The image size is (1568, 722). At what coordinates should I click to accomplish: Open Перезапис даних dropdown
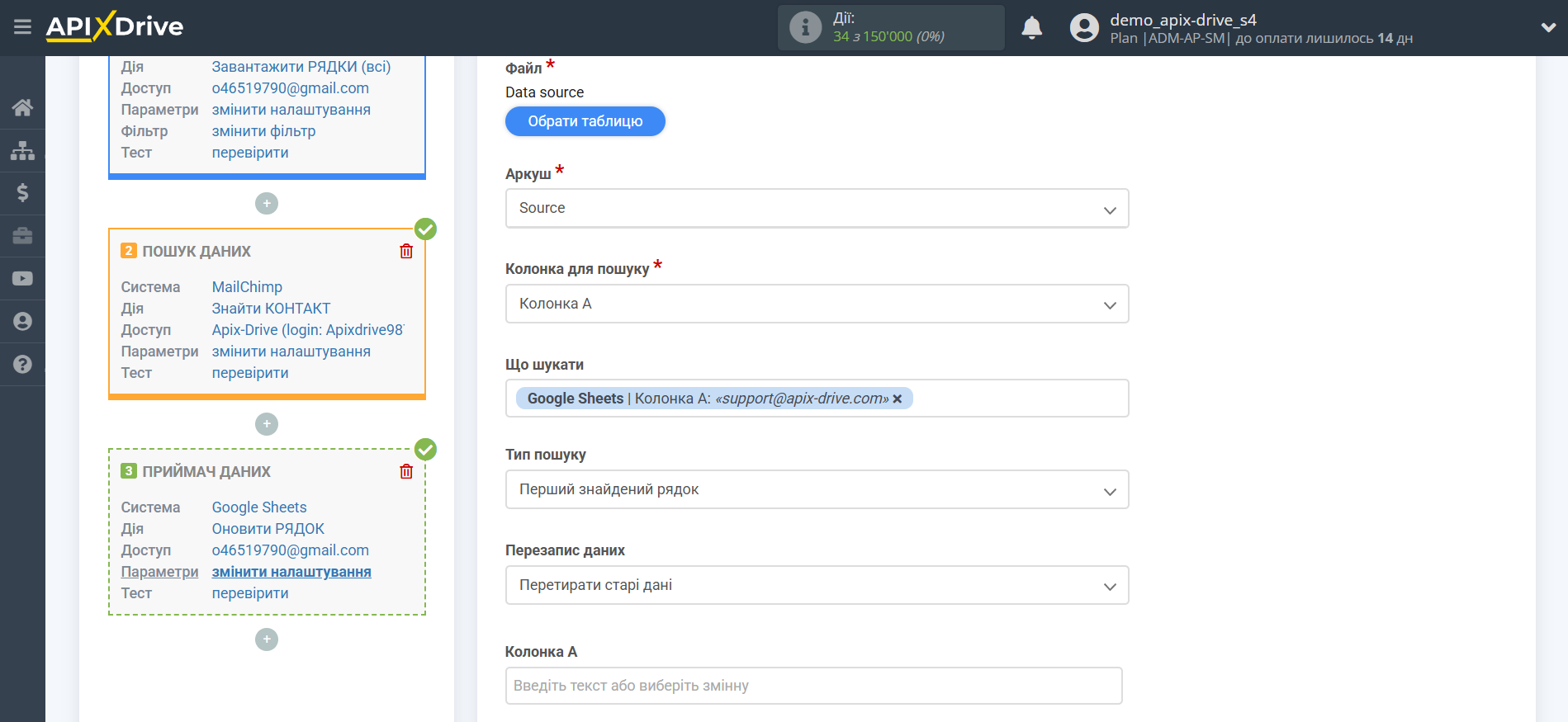coord(817,585)
